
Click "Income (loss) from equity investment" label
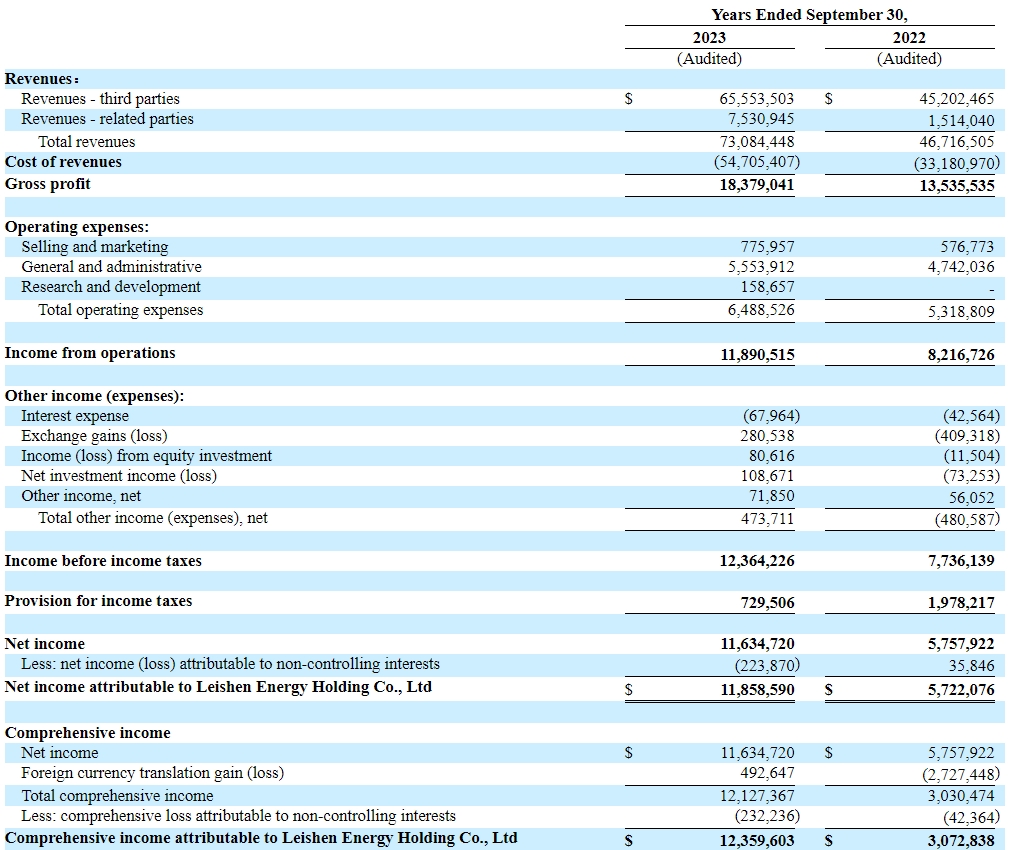tap(146, 456)
